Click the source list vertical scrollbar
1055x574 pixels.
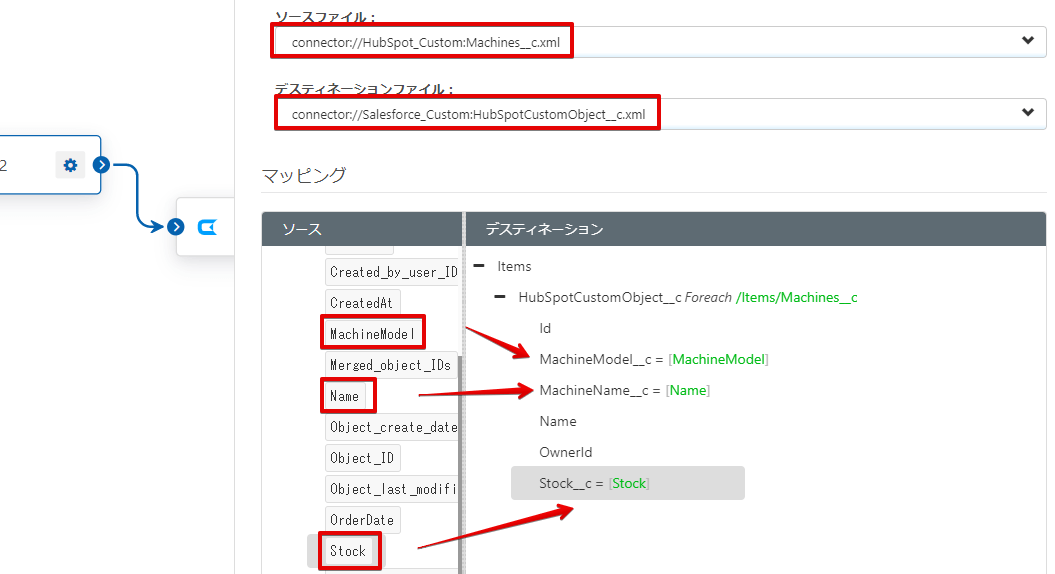[461, 464]
